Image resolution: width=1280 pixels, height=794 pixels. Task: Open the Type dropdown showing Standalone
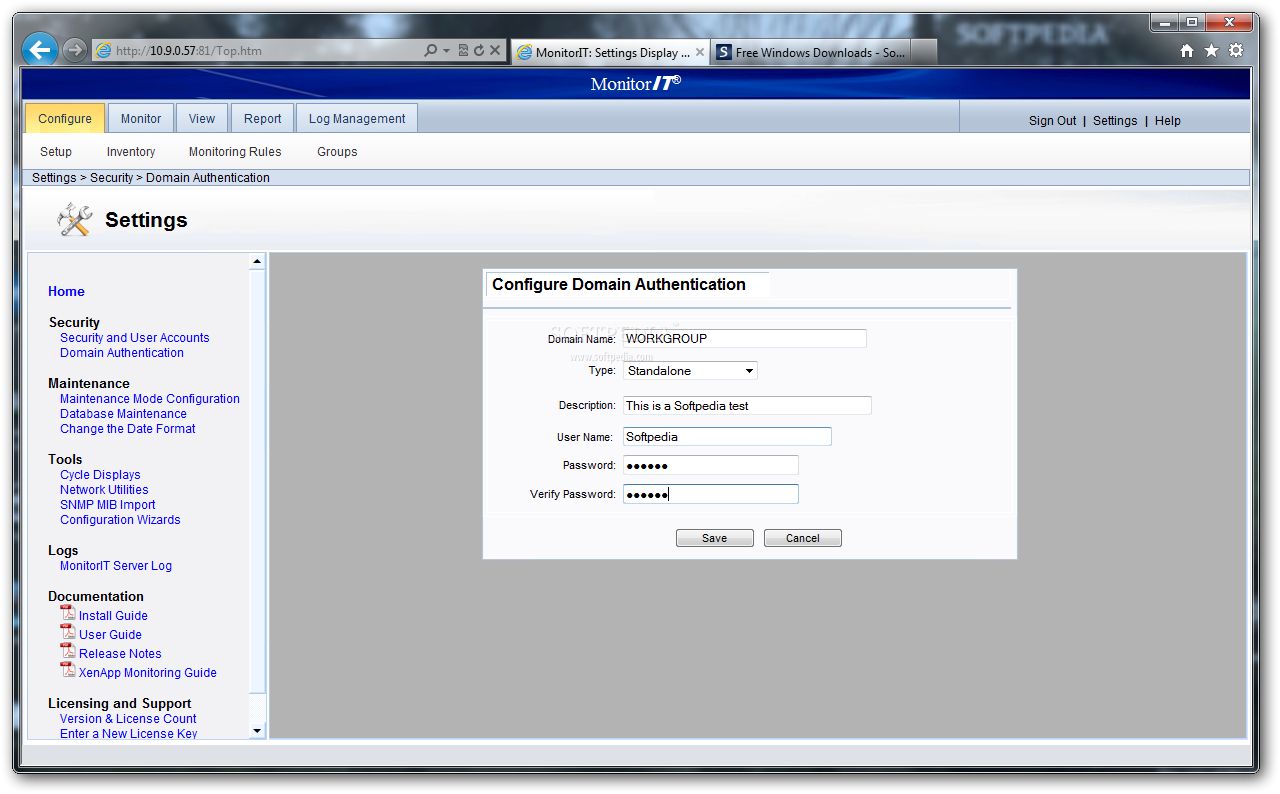pos(690,371)
